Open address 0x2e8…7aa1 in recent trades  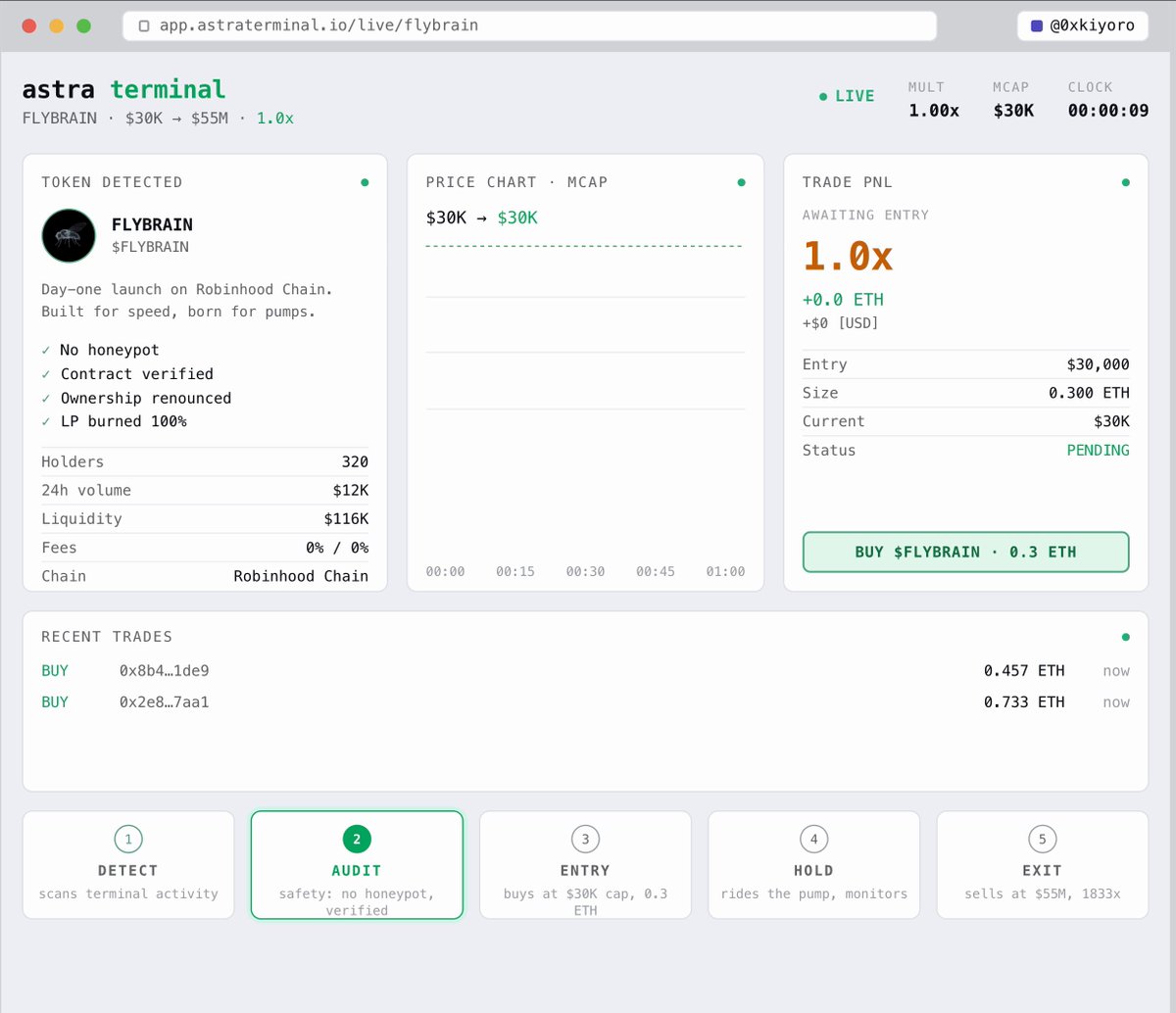[x=165, y=702]
